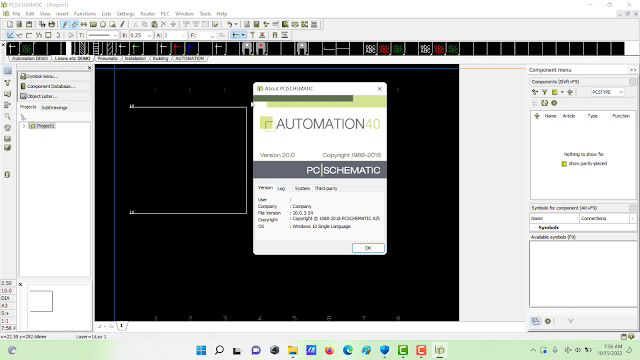Click the Delete X icon in toolbar
640x360 pixels.
click(x=164, y=24)
